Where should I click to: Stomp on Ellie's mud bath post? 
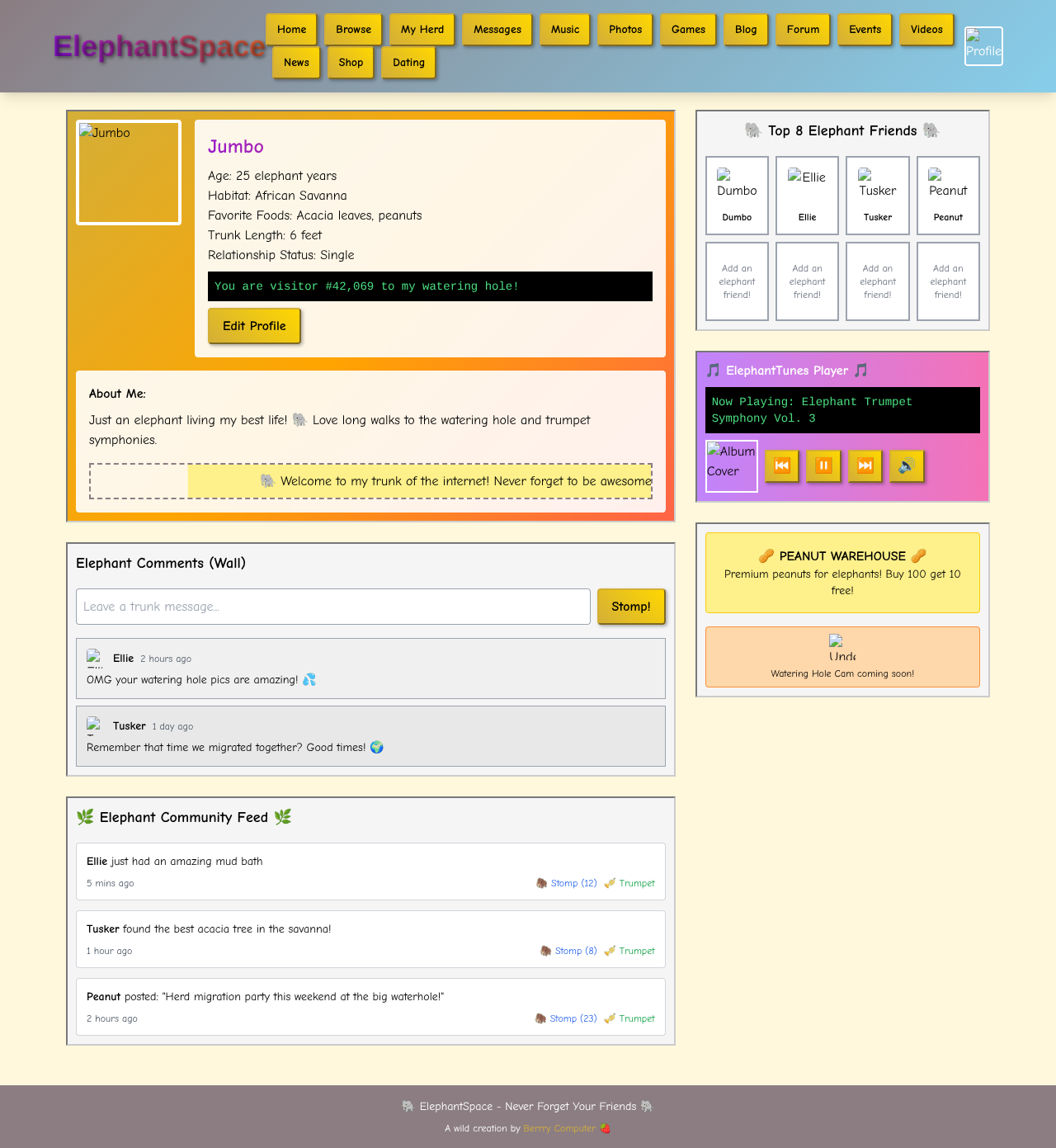pos(566,883)
